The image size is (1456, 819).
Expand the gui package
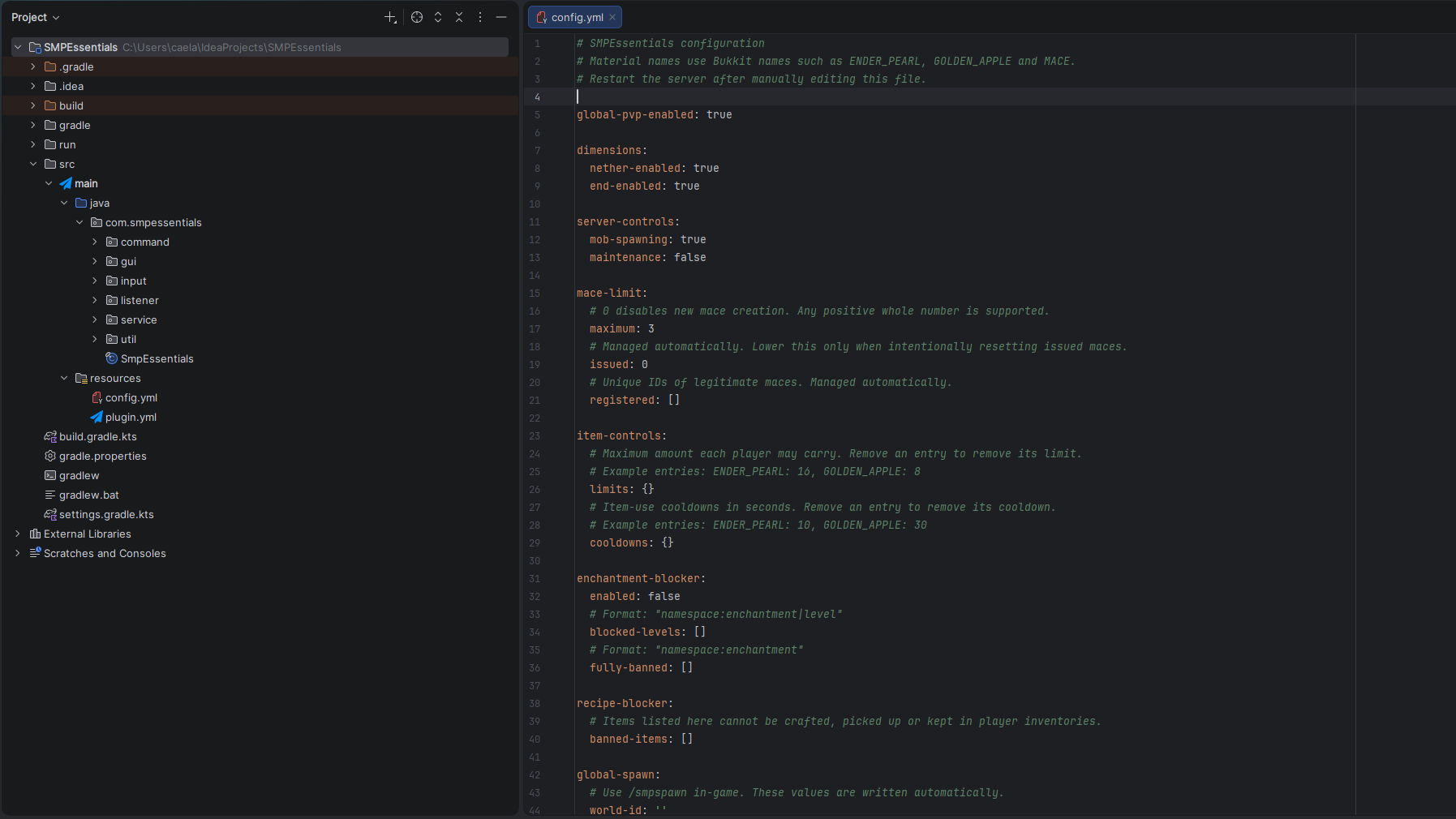[95, 261]
